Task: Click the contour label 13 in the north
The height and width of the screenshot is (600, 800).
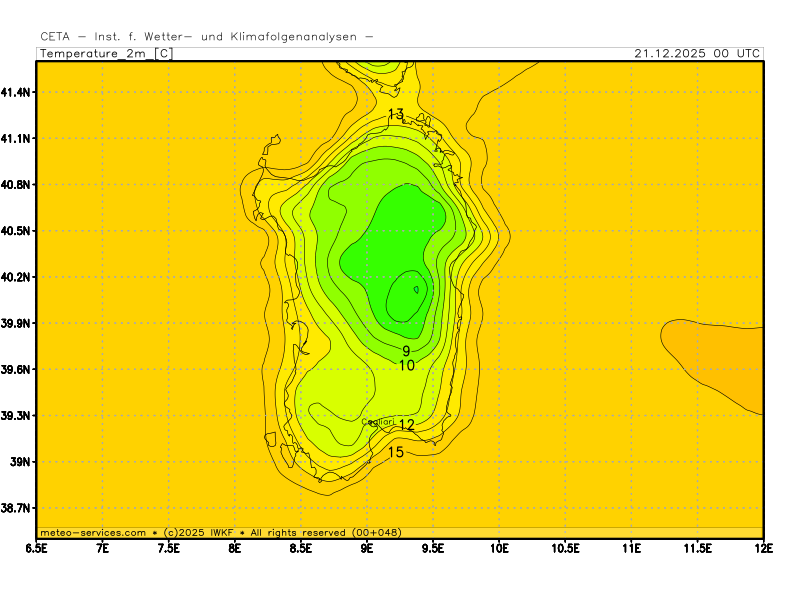Action: [396, 114]
